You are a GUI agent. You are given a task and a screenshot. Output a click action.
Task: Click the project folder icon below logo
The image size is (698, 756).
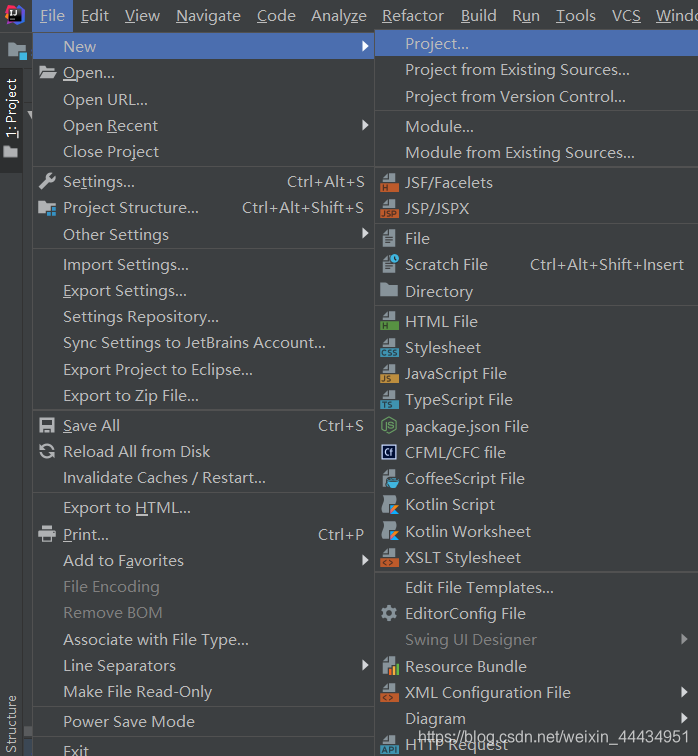click(x=17, y=51)
